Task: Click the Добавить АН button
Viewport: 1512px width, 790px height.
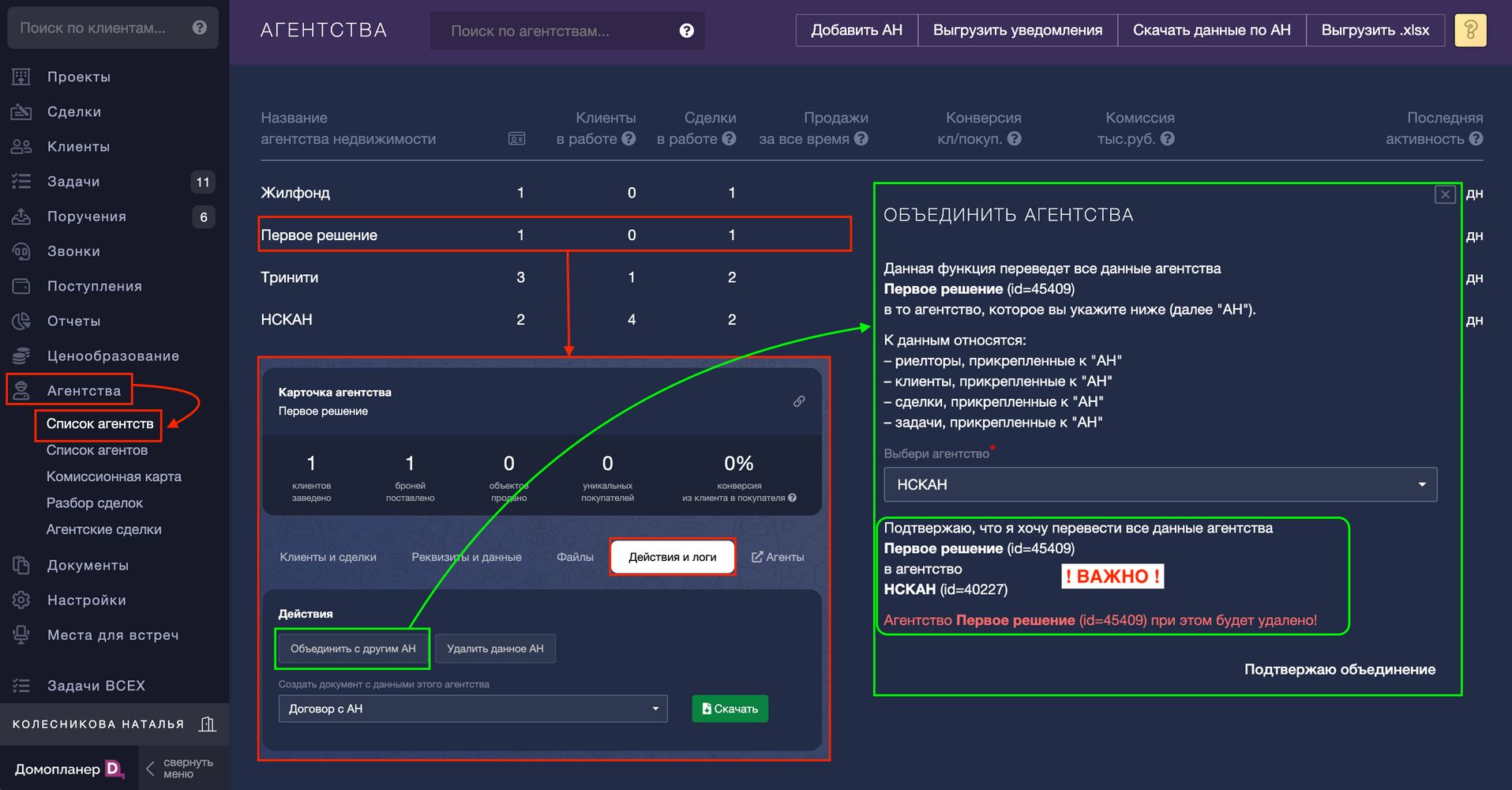Action: (x=857, y=30)
